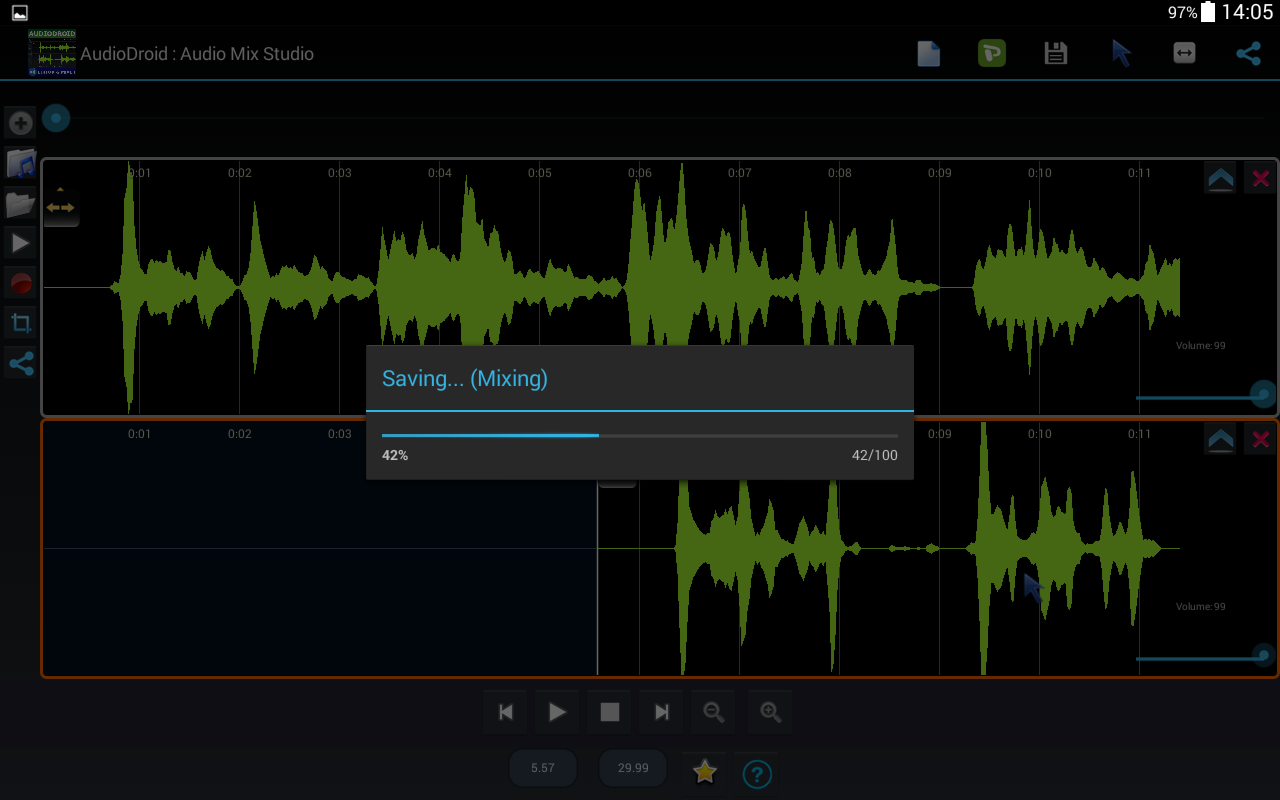
Task: Tap the "Saving... (Mixing)" dialog title
Action: coord(465,378)
